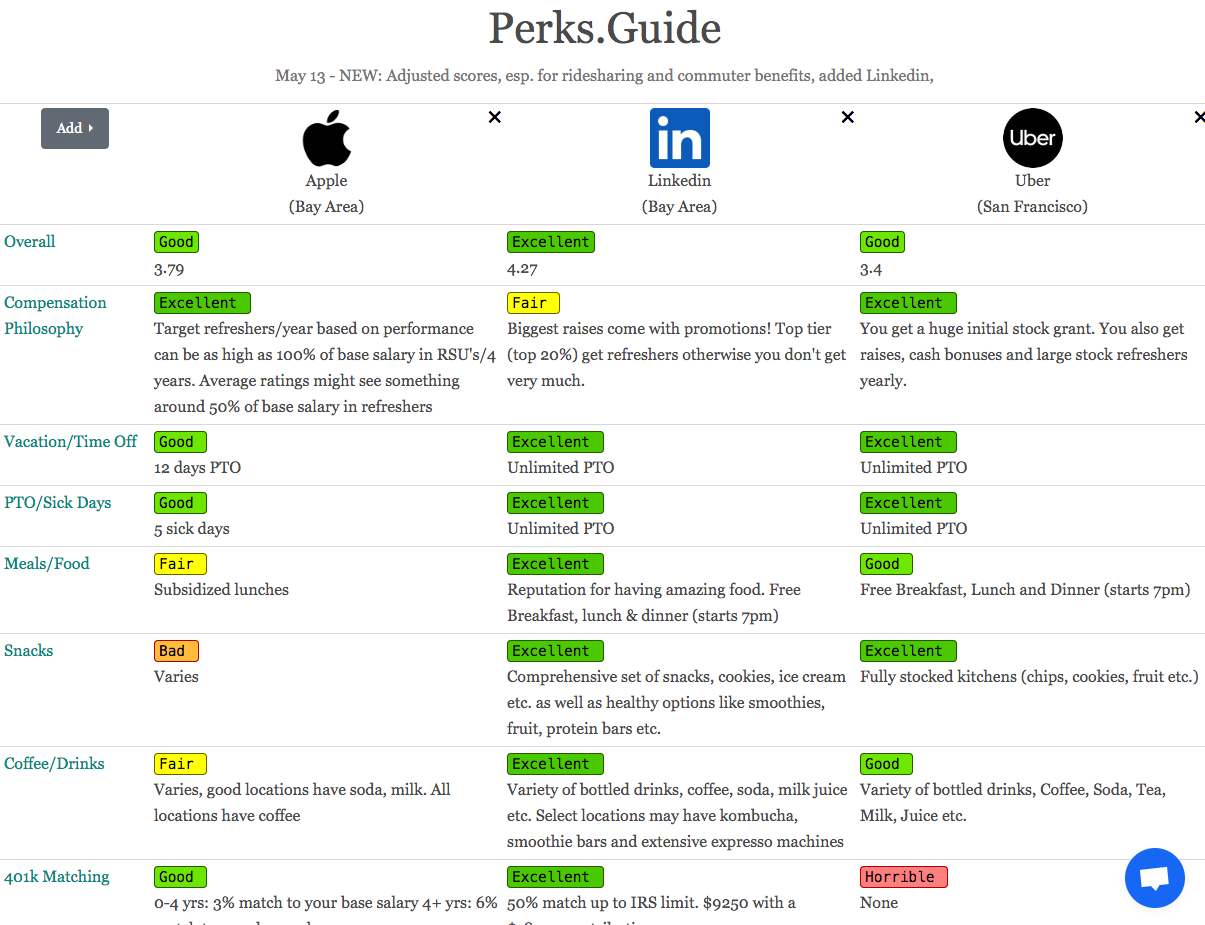The height and width of the screenshot is (925, 1205).
Task: Close the Uber comparison column
Action: click(x=1199, y=117)
